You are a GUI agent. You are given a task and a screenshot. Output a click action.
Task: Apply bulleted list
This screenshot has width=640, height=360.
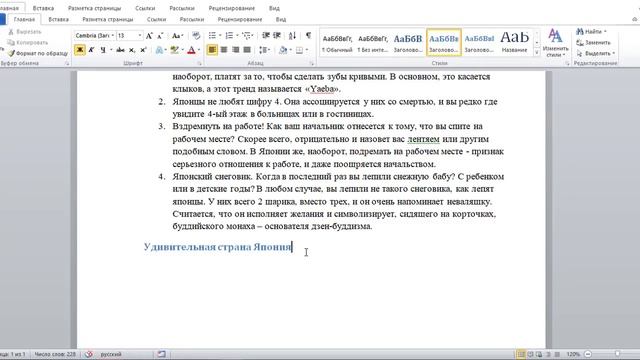coord(212,36)
